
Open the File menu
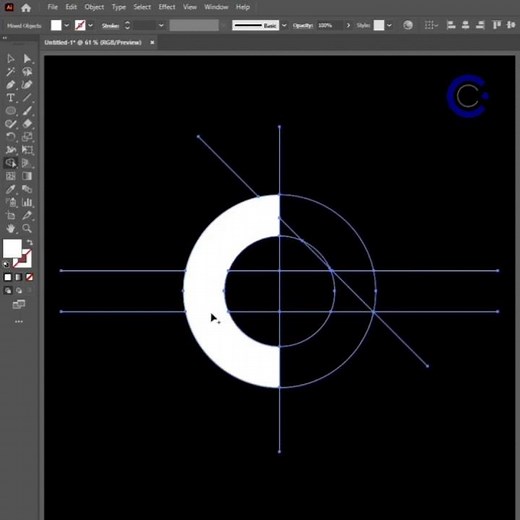(x=52, y=7)
